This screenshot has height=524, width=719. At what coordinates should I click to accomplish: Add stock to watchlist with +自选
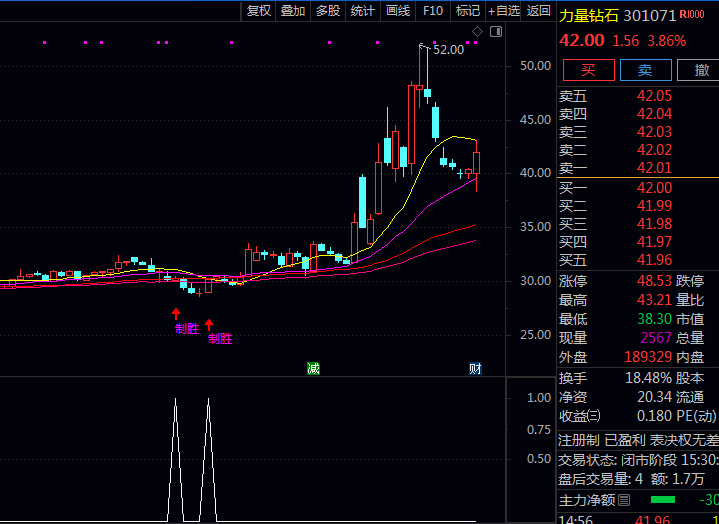tap(504, 11)
